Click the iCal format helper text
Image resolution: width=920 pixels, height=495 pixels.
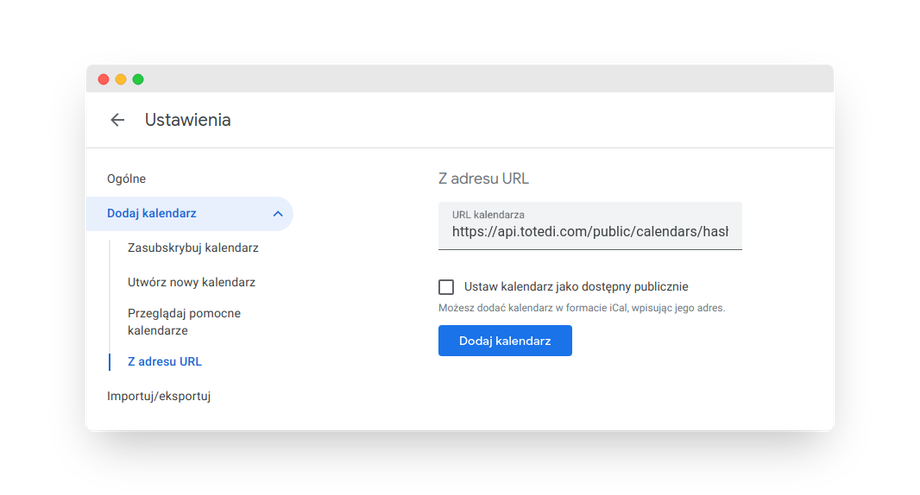click(581, 308)
